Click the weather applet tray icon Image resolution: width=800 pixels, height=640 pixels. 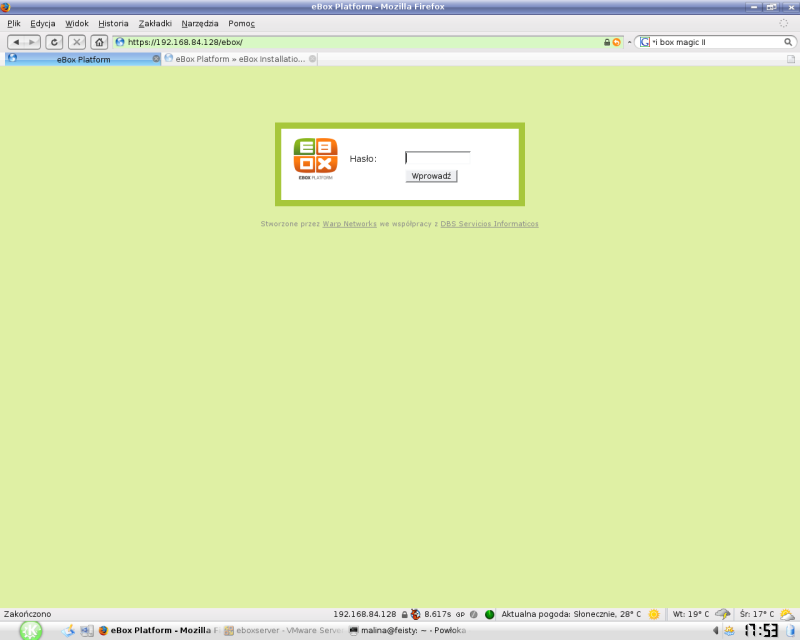[x=729, y=631]
